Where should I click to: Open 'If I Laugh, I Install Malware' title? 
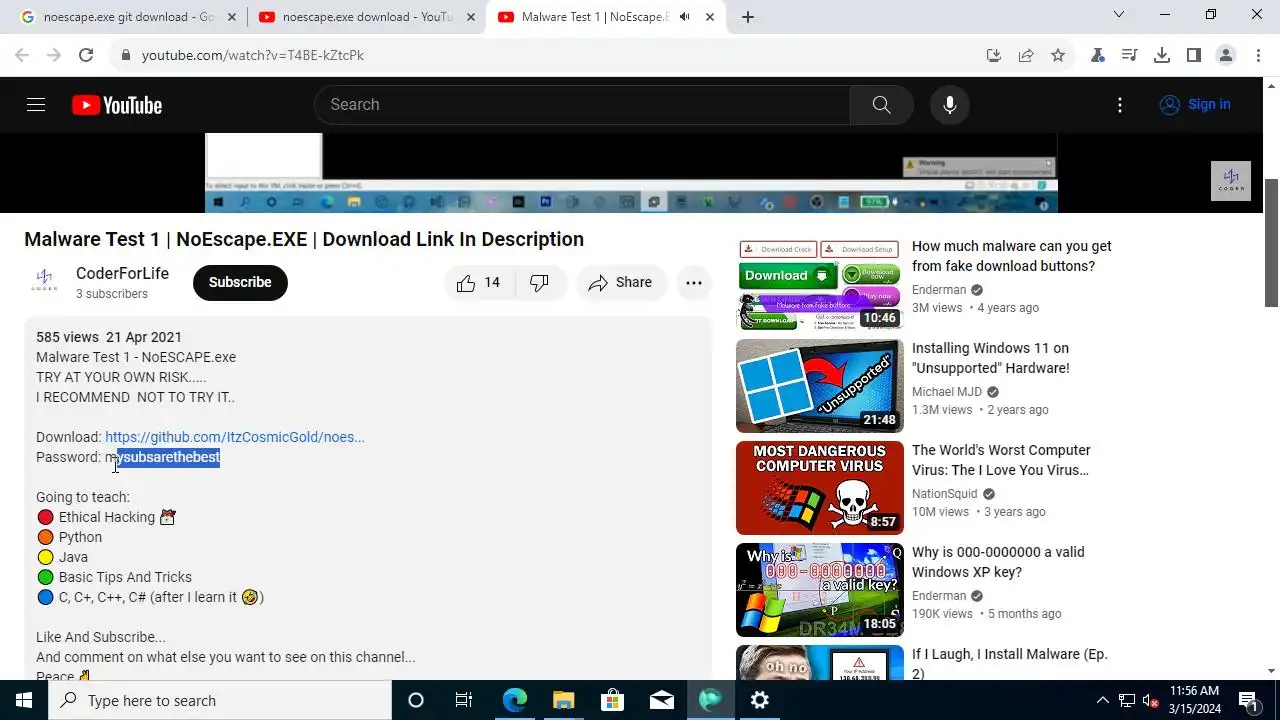tap(1010, 664)
